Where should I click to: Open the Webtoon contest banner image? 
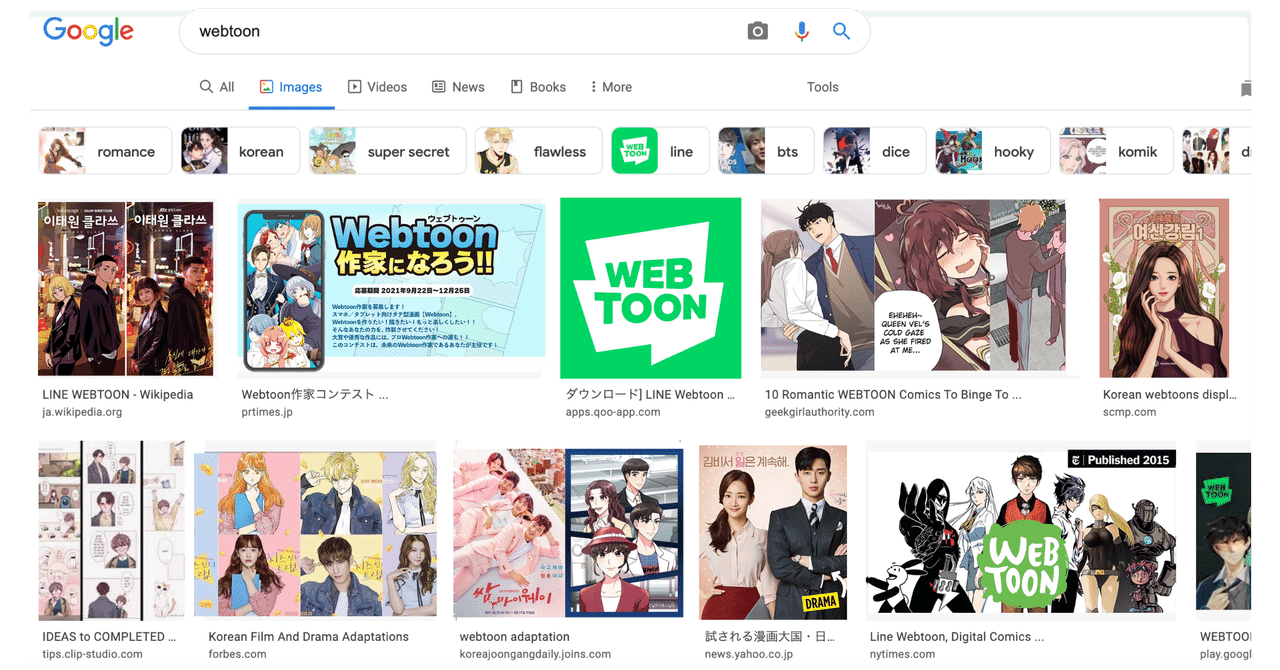(x=391, y=288)
